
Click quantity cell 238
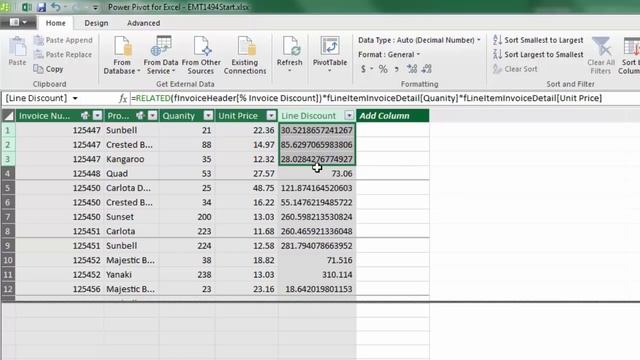pos(187,275)
